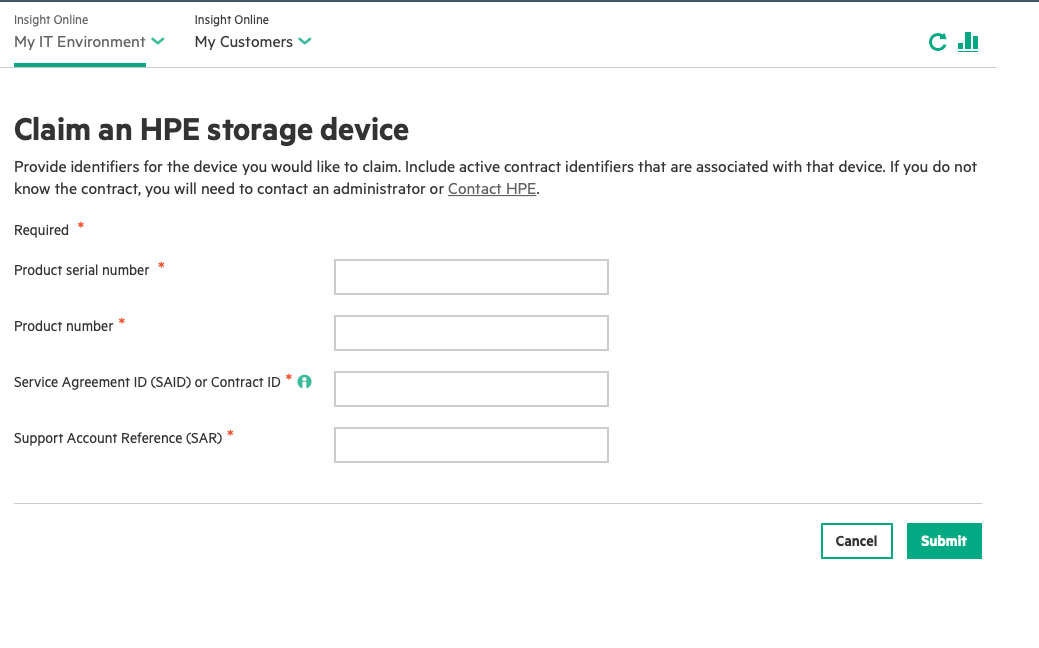1039x648 pixels.
Task: Select the My Customers tab
Action: tap(244, 42)
